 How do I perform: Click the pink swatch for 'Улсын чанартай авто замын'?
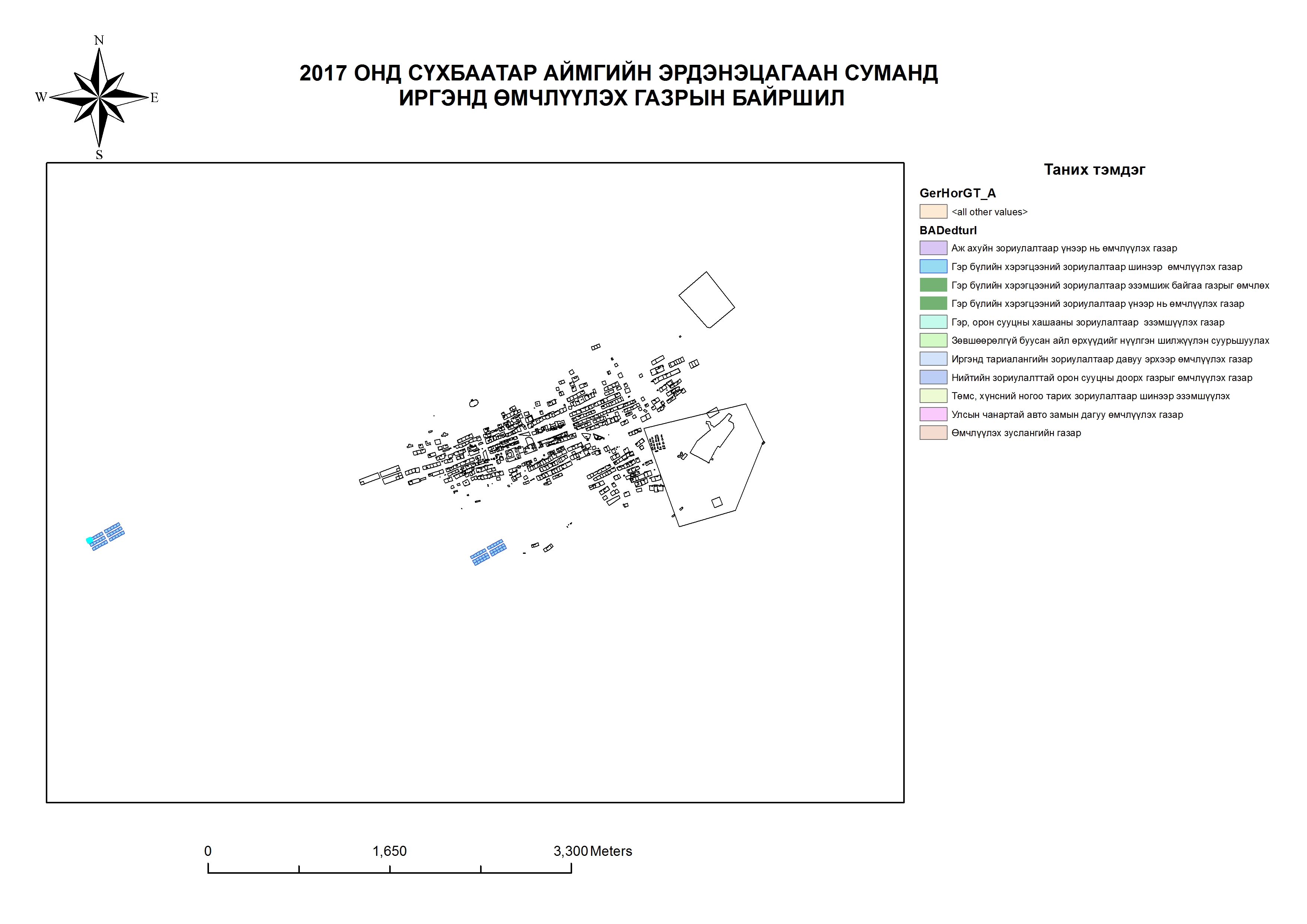point(933,415)
